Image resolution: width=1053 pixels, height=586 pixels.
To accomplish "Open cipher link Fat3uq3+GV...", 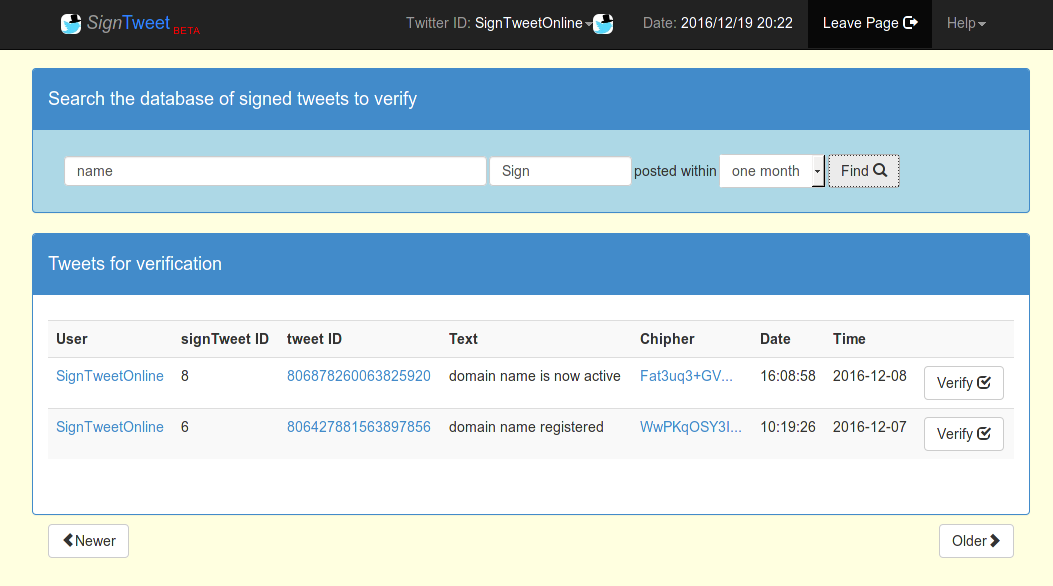I will click(x=686, y=376).
